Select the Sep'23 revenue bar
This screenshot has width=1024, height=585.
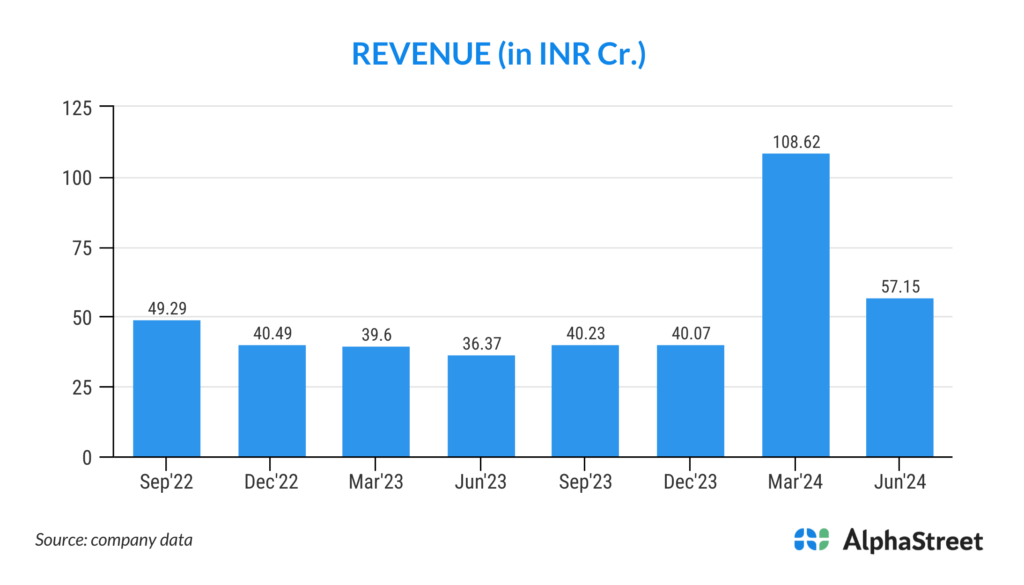[x=586, y=401]
